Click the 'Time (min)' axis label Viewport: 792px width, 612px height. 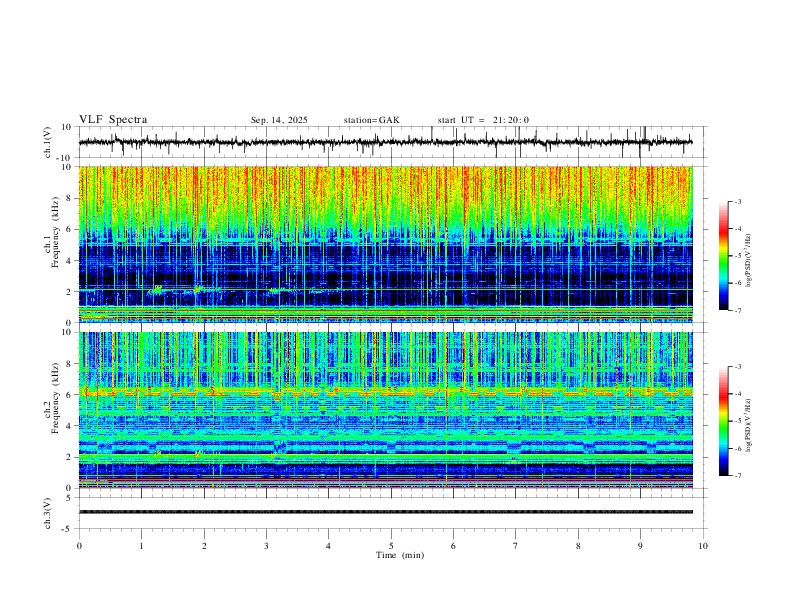pos(400,555)
